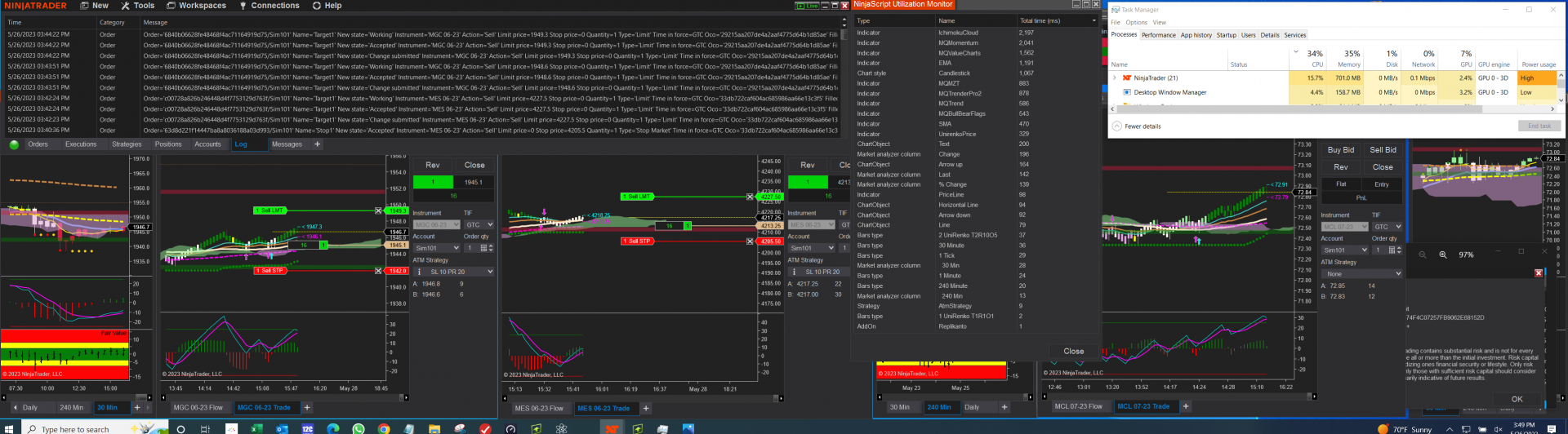Confirm the risk disclaimer with OK
1568x434 pixels.
click(x=1517, y=399)
